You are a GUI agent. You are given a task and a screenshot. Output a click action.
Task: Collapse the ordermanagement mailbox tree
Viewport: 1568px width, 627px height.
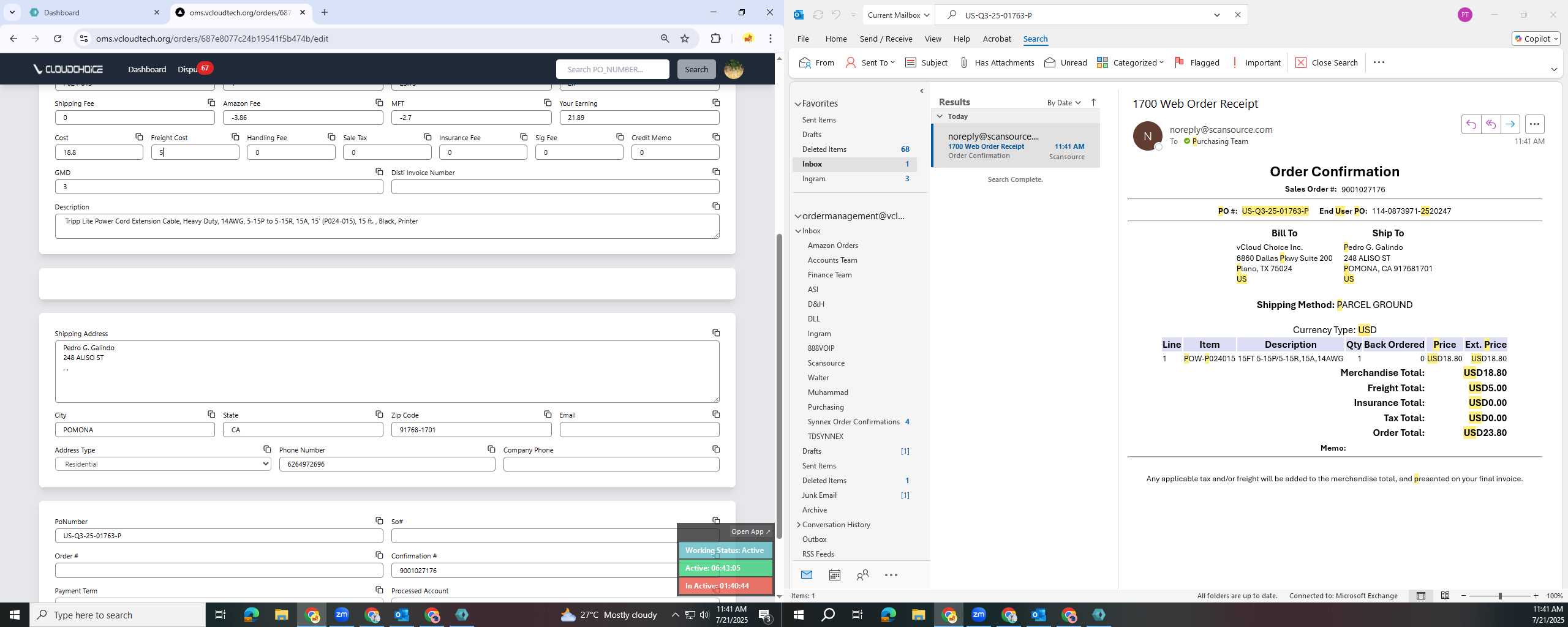click(x=797, y=216)
